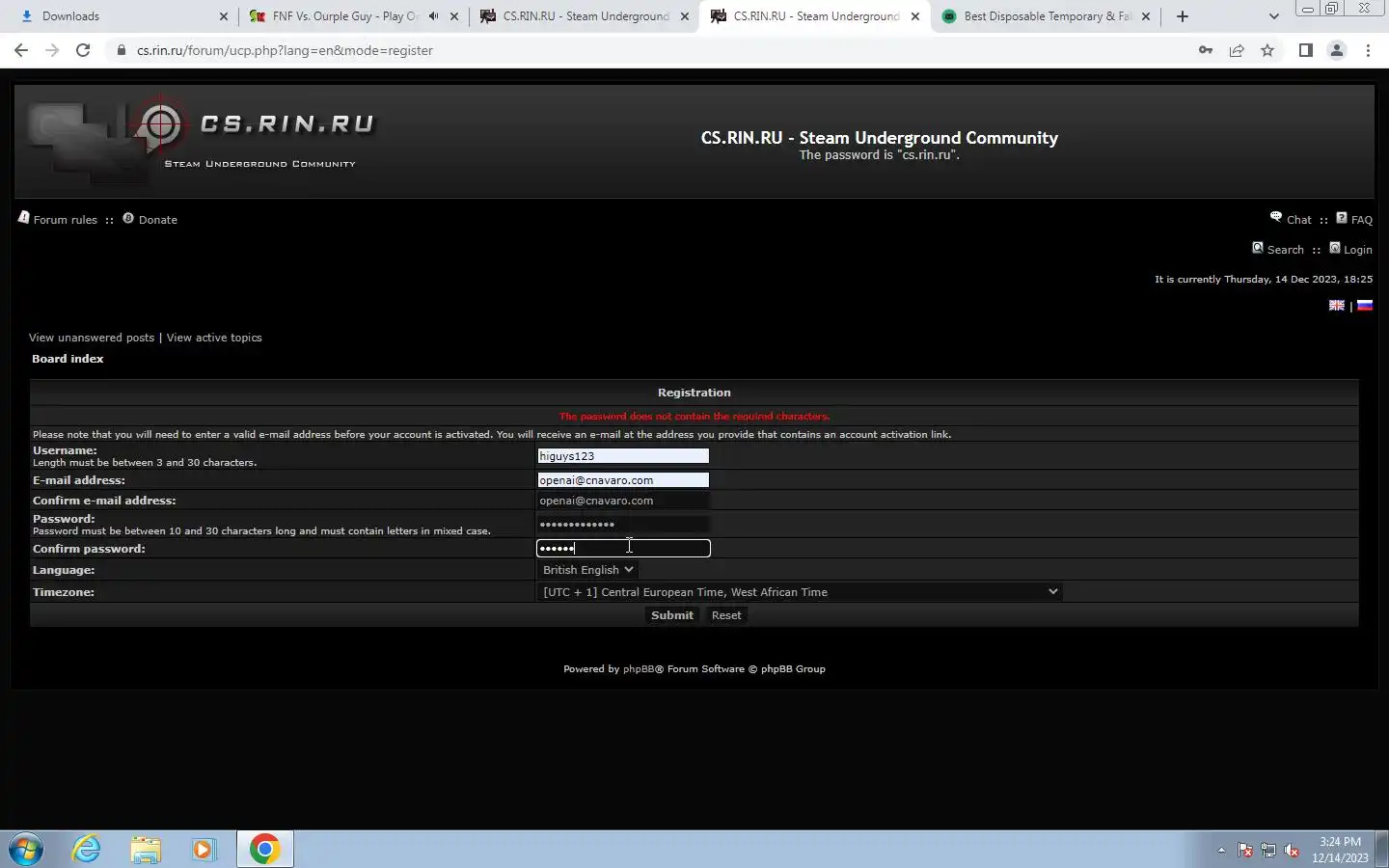Open File Explorer from the taskbar
The height and width of the screenshot is (868, 1389).
[x=146, y=850]
